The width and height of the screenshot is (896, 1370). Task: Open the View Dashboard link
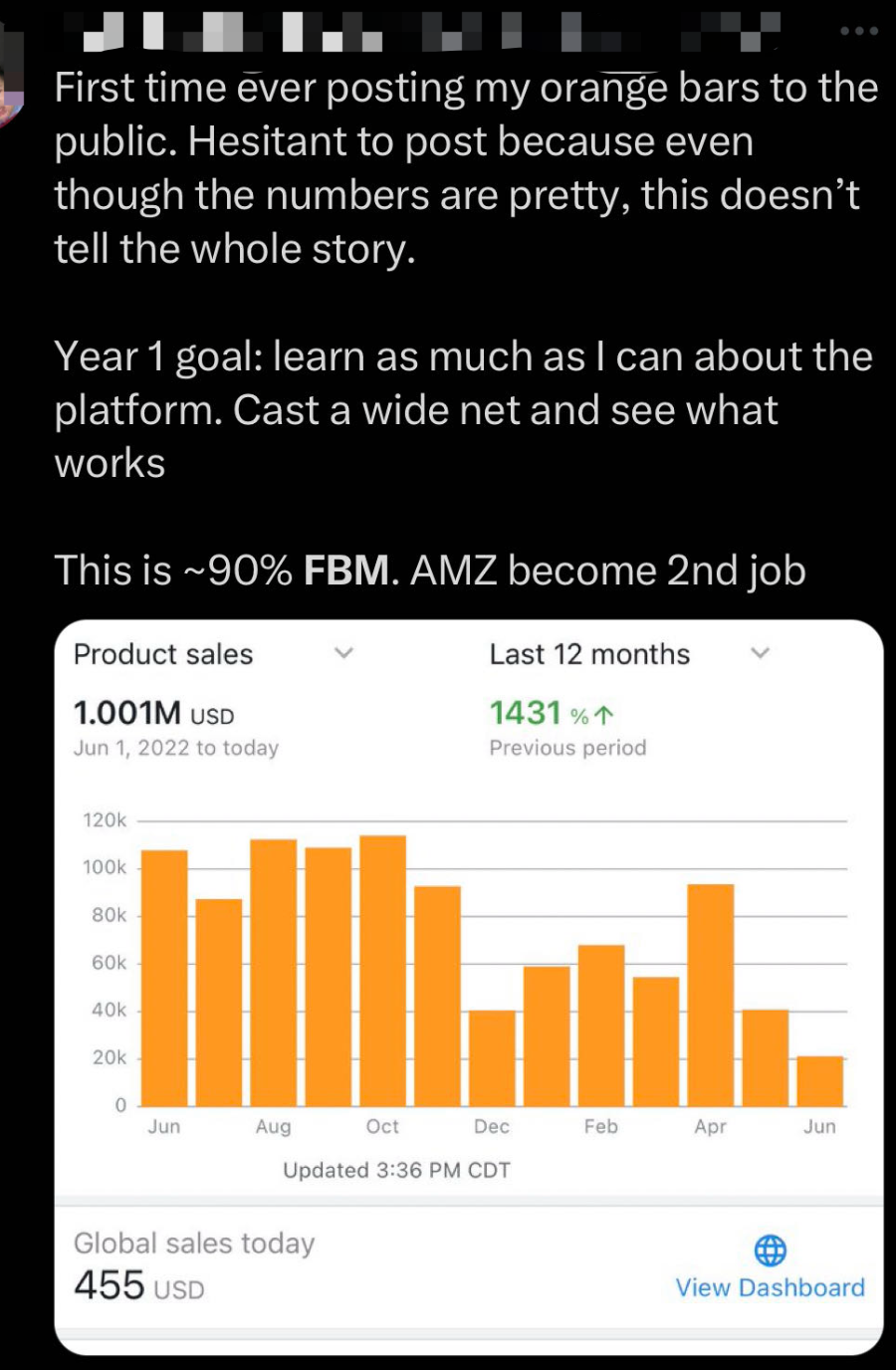(770, 1287)
